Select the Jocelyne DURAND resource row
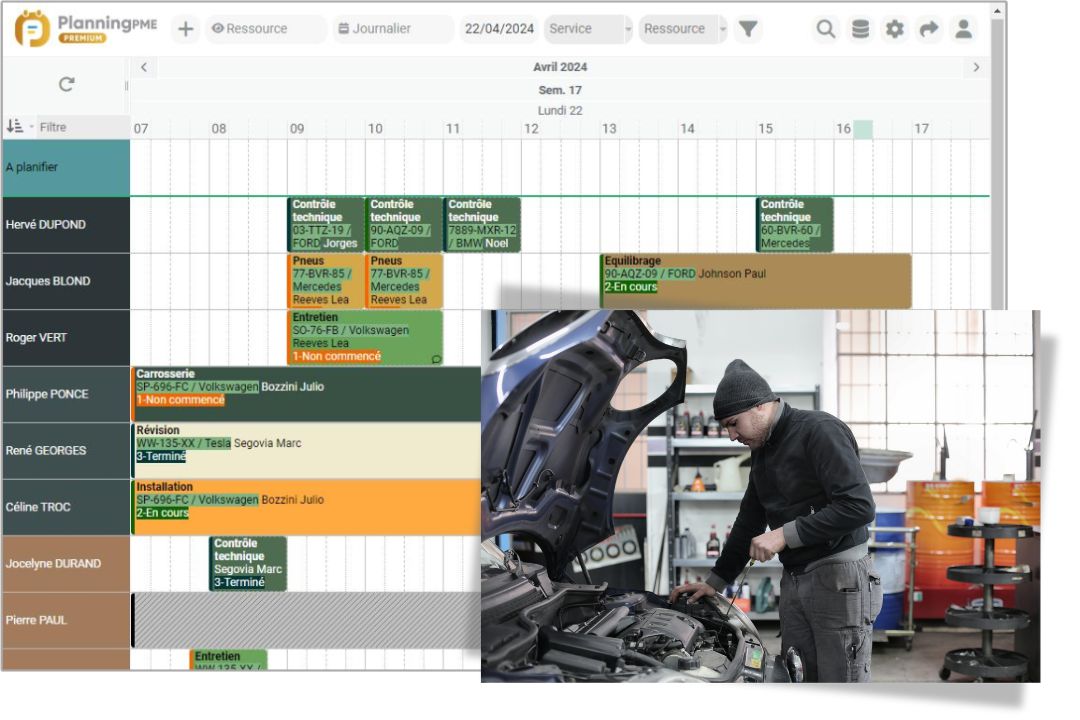 65,564
